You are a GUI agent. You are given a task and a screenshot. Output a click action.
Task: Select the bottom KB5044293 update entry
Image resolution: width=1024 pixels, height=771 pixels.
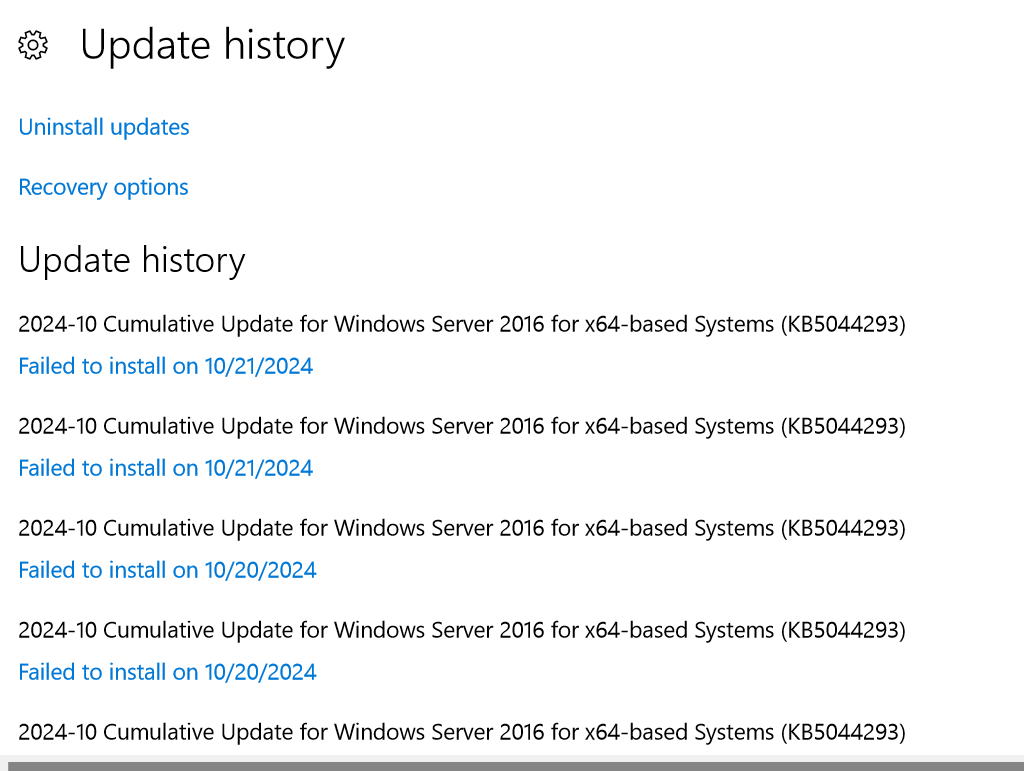tap(461, 732)
